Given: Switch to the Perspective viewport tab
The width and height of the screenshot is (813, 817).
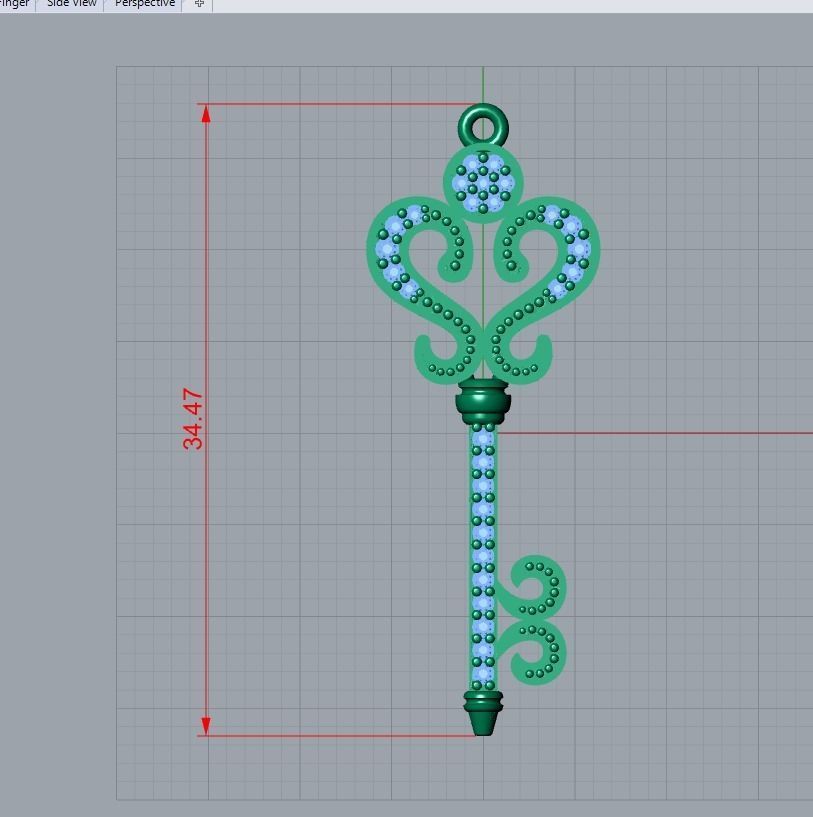Looking at the screenshot, I should [x=145, y=4].
